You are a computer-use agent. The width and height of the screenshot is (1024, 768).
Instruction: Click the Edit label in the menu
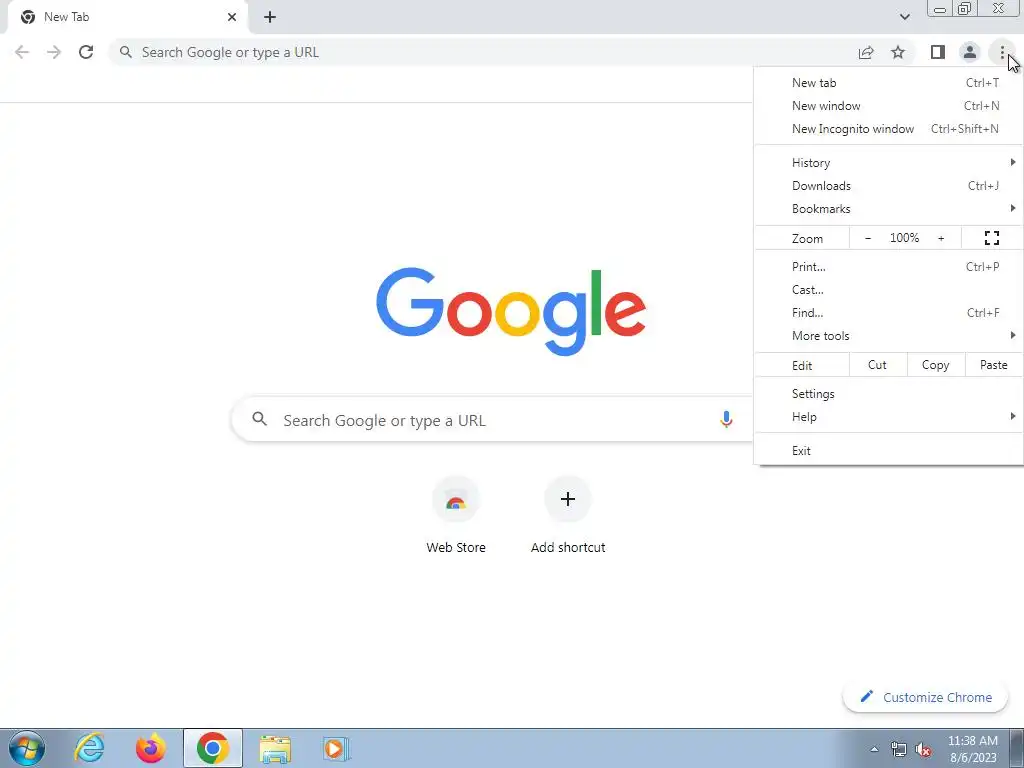tap(802, 366)
